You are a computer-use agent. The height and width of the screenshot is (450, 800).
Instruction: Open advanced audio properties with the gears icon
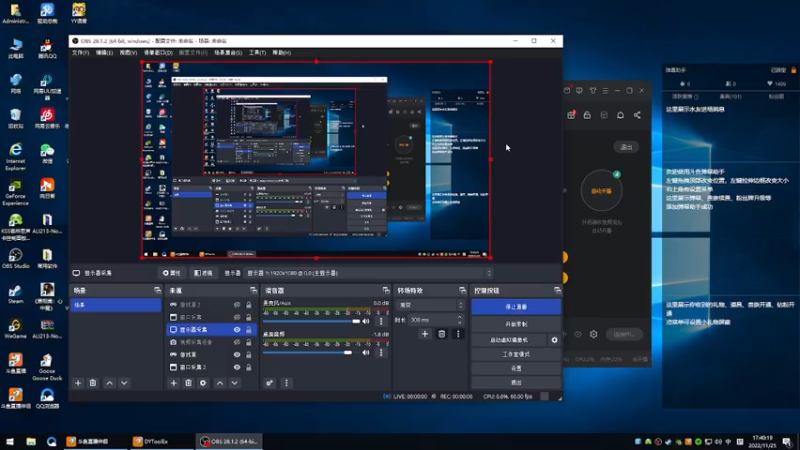click(x=269, y=383)
